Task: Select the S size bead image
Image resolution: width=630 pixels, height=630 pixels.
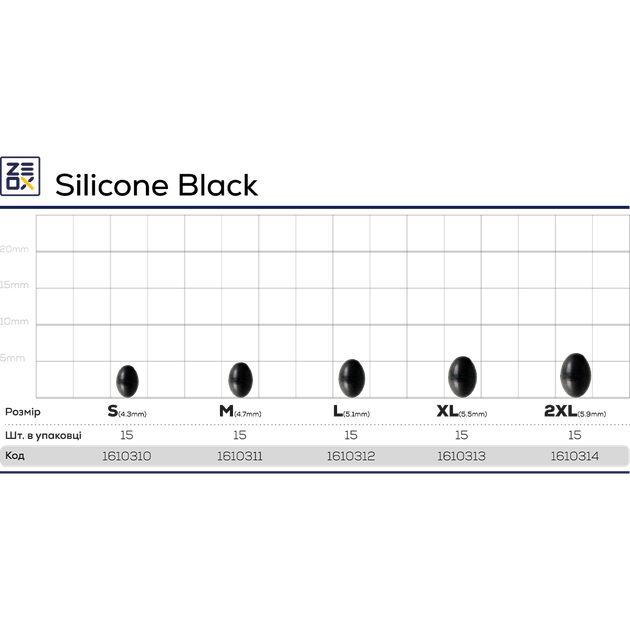Action: tap(127, 381)
